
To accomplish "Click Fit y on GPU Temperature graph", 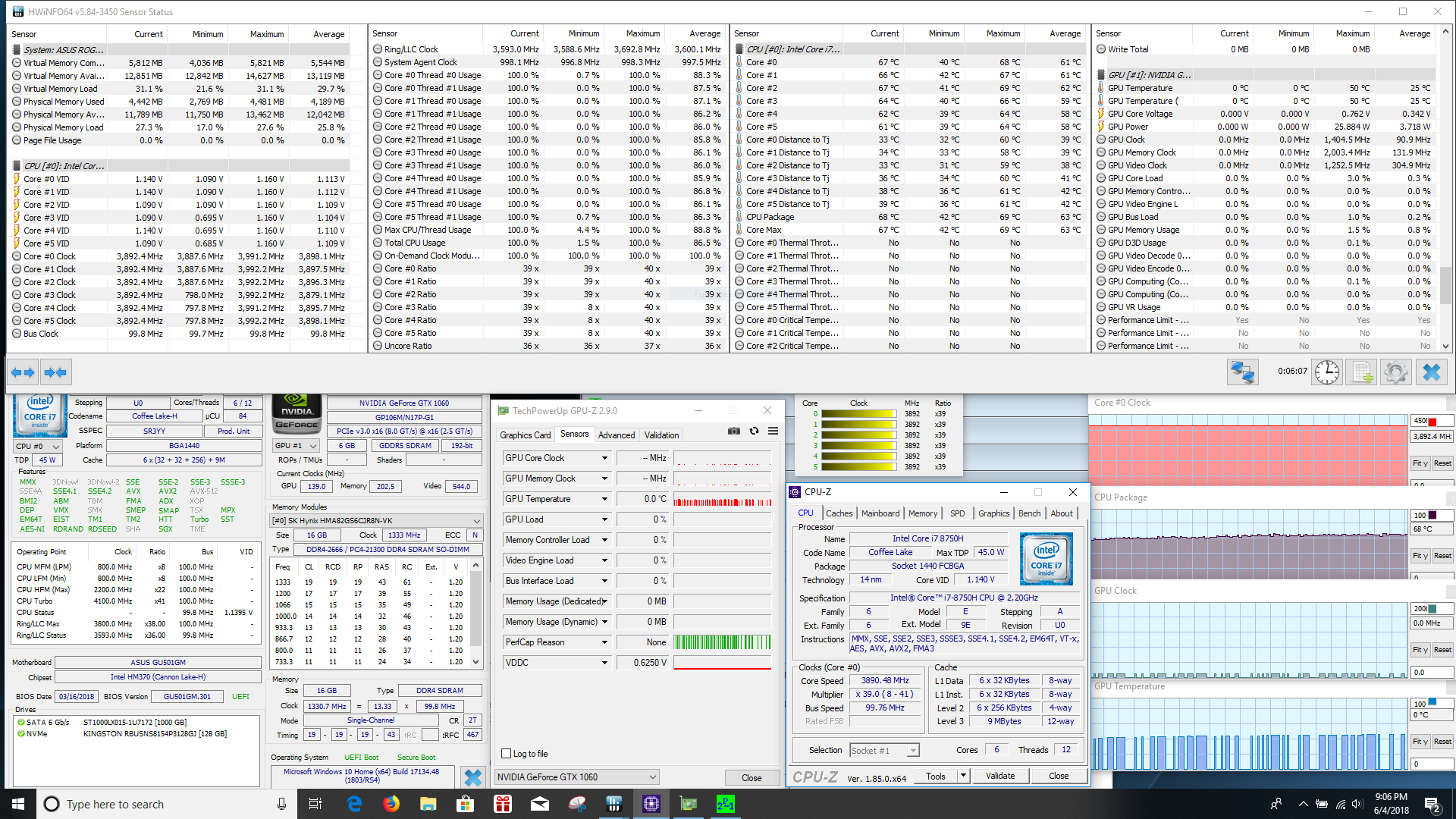I will (1420, 742).
